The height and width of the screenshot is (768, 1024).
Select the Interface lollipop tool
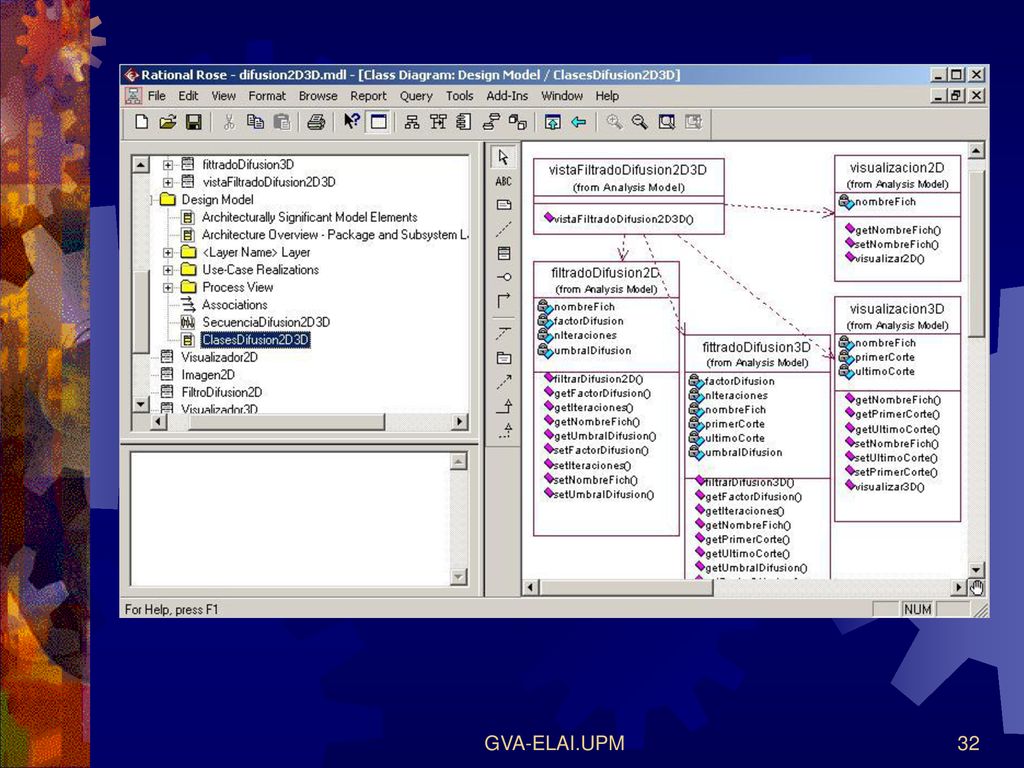click(503, 277)
